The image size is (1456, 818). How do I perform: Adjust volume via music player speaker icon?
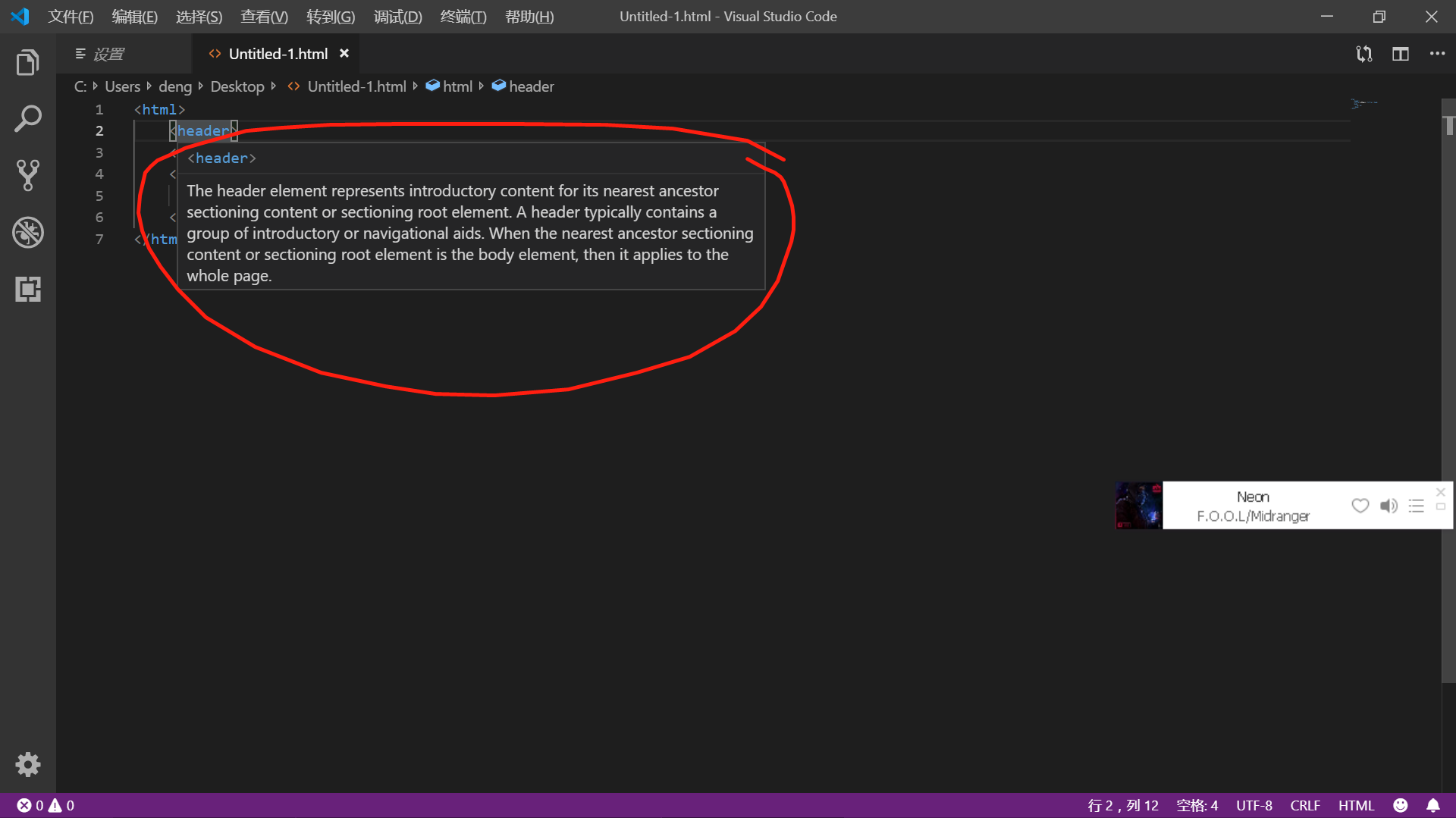[x=1389, y=506]
